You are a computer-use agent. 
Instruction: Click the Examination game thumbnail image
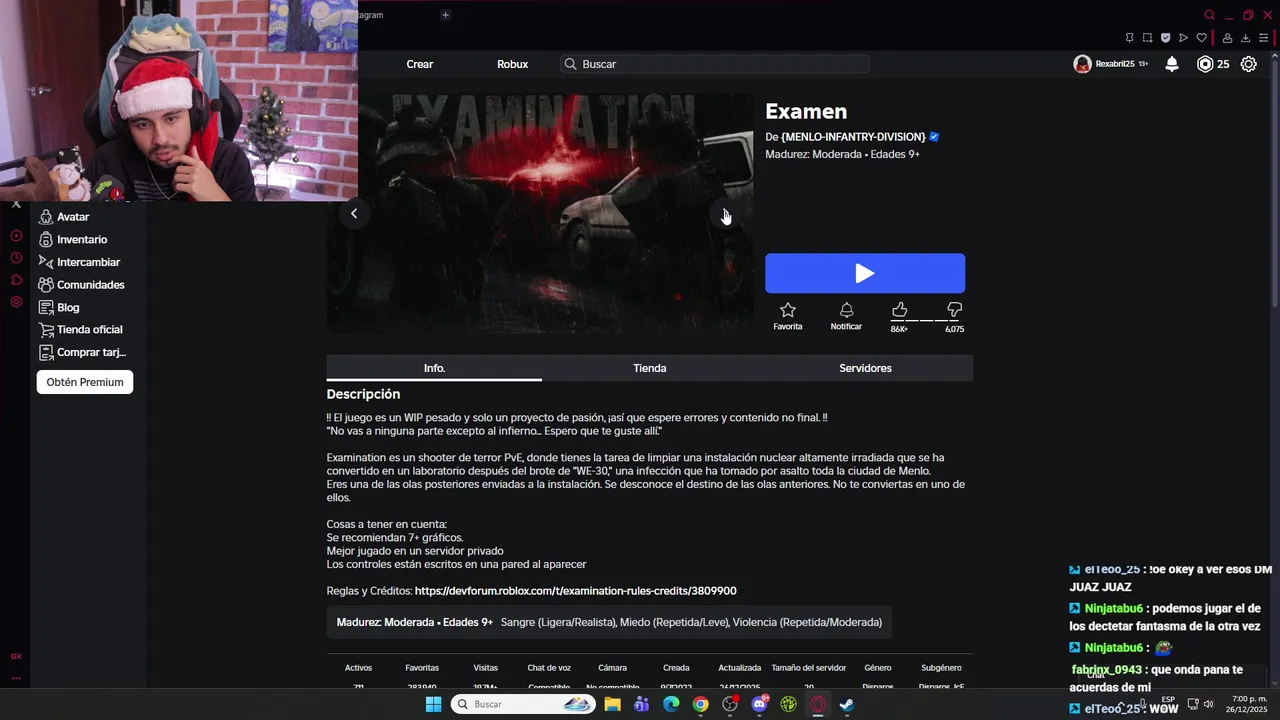click(x=540, y=213)
